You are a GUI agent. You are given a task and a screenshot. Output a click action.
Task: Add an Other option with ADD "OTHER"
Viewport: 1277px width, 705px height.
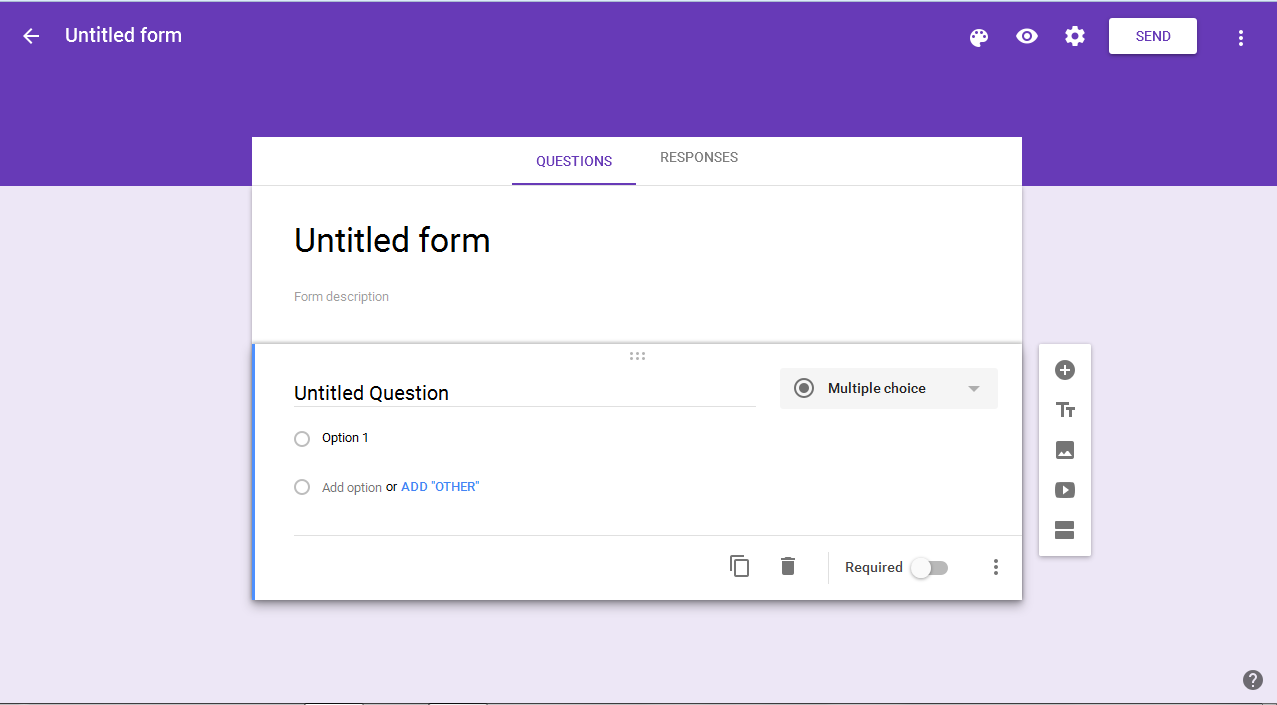tap(439, 486)
